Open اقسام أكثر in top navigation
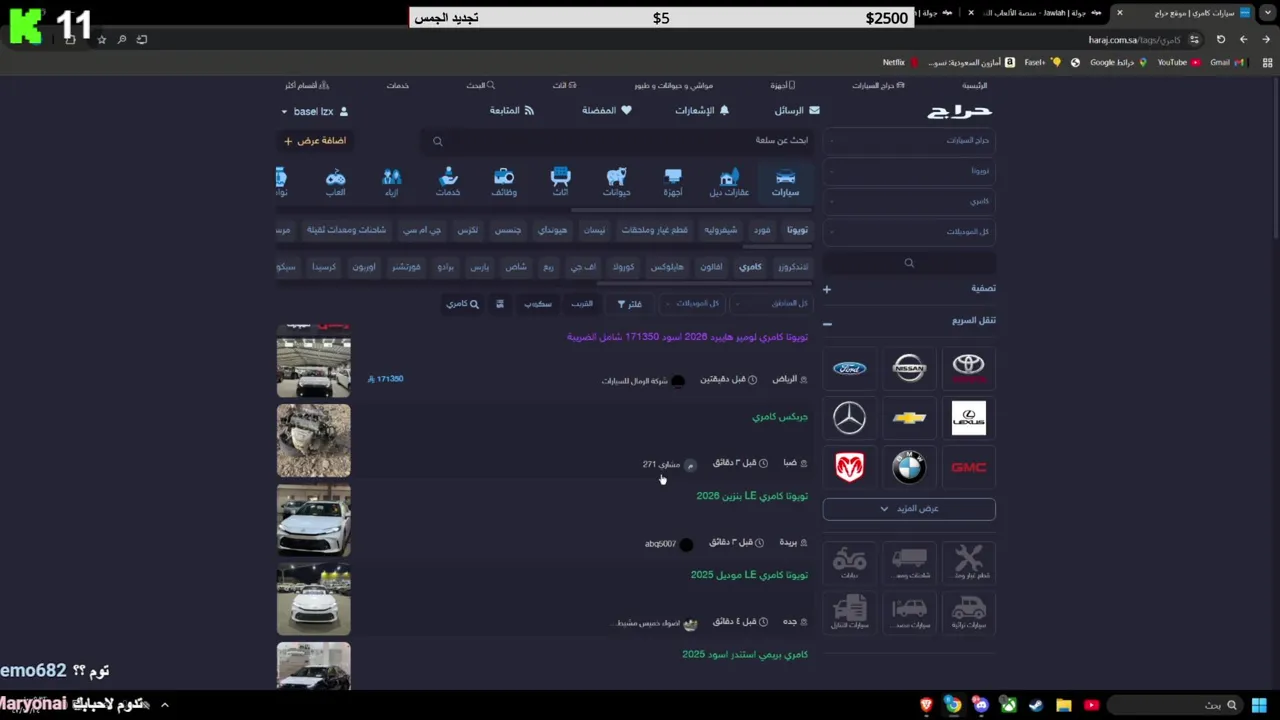Image resolution: width=1280 pixels, height=720 pixels. coord(307,85)
